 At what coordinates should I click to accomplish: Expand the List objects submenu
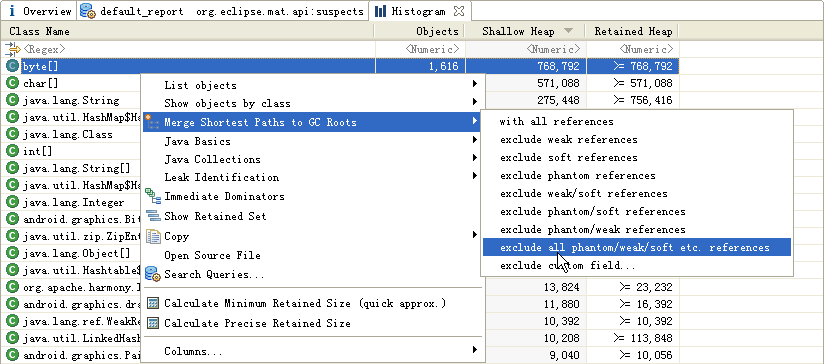click(313, 85)
